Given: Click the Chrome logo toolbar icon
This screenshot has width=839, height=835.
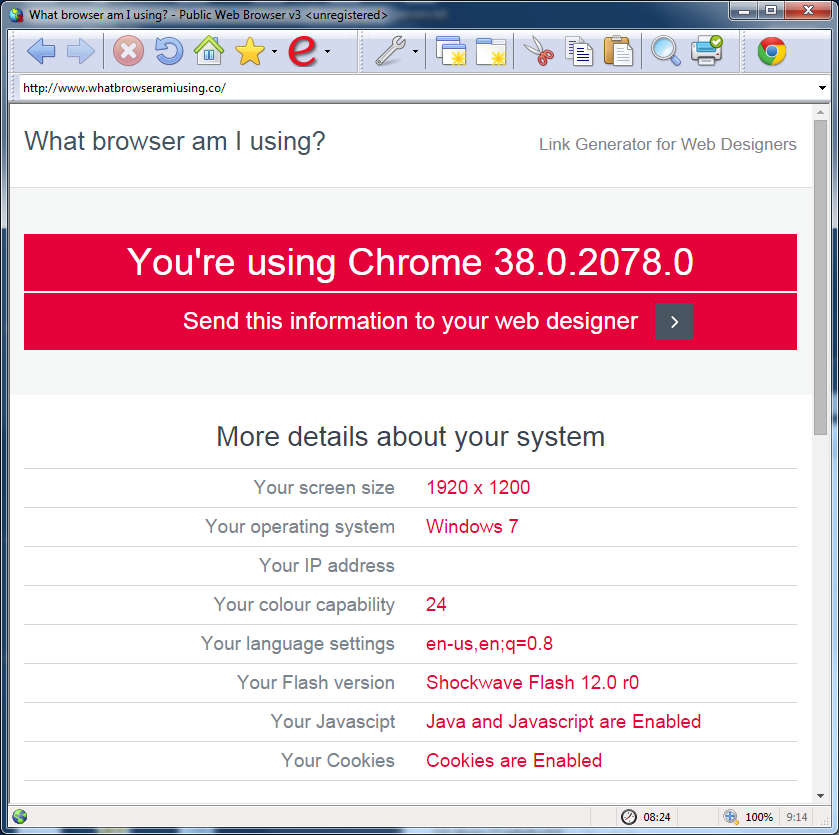Looking at the screenshot, I should coord(772,51).
